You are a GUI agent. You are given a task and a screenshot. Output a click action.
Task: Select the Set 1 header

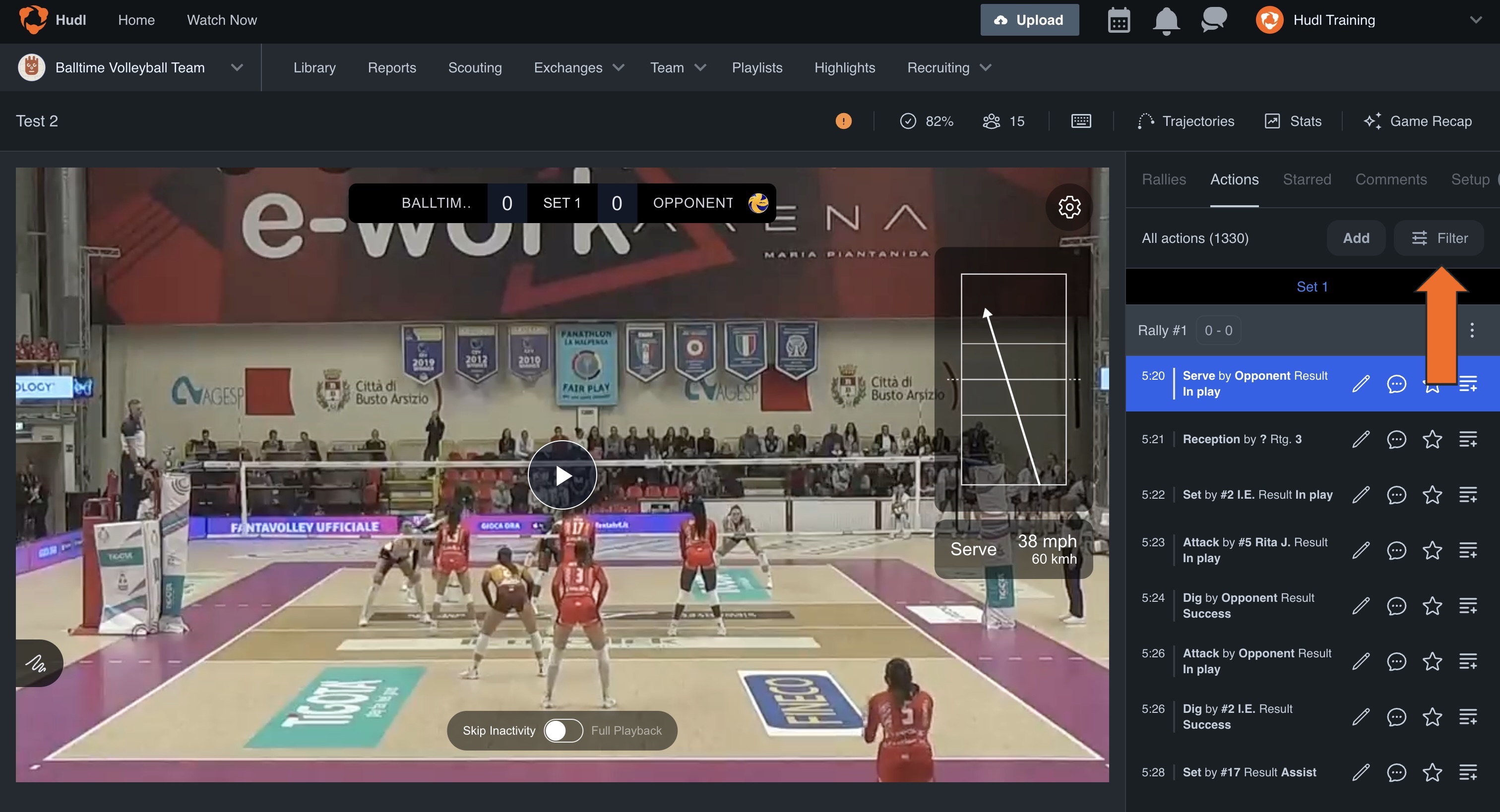click(x=1312, y=287)
